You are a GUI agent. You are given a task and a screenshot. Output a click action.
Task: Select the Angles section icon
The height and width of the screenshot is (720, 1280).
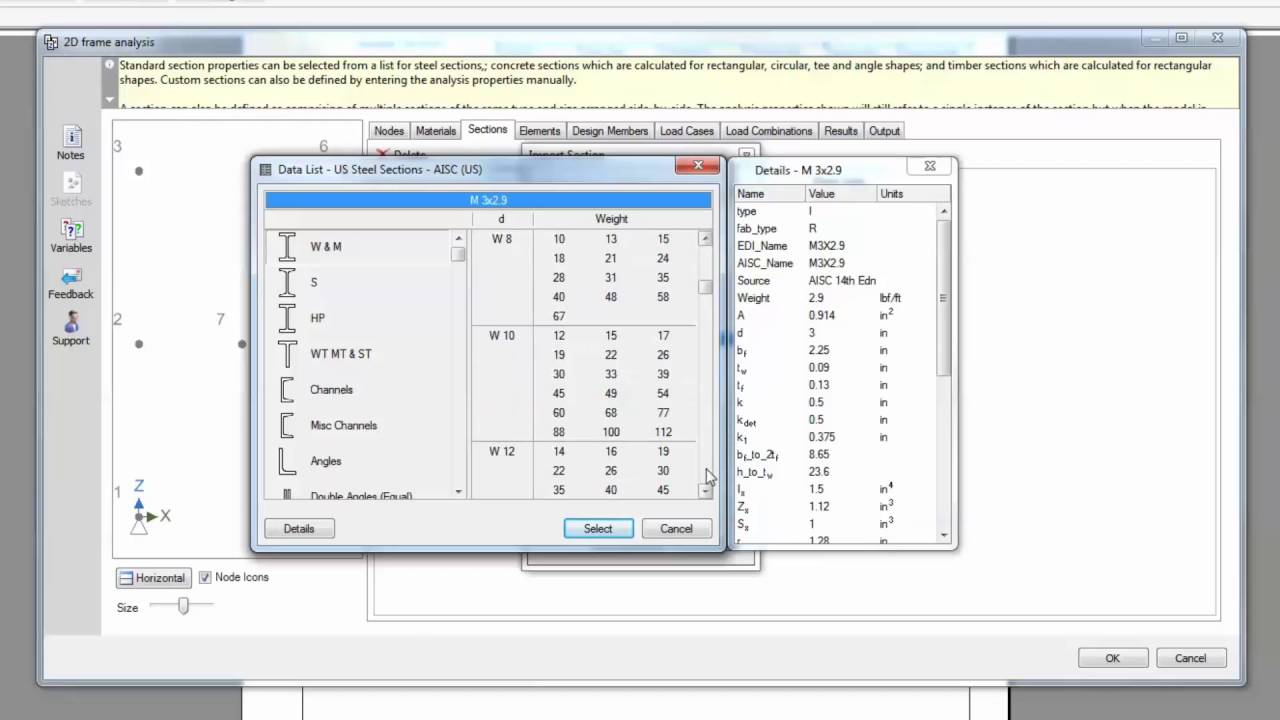[x=287, y=461]
